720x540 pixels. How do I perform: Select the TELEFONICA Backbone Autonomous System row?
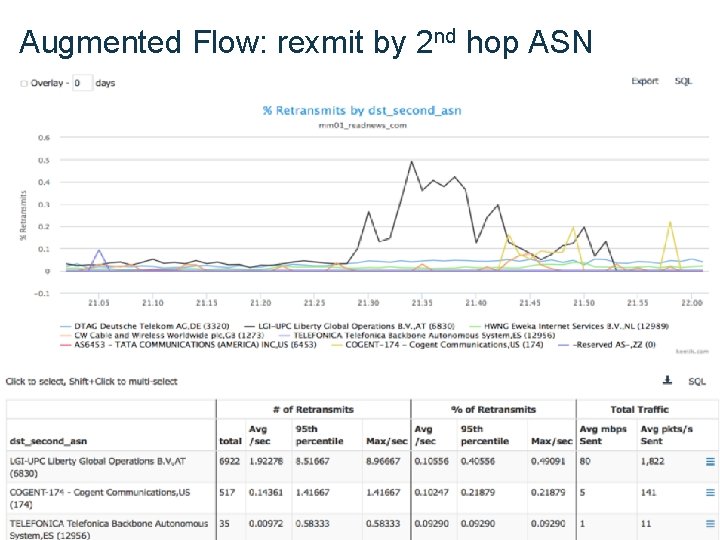coord(362,527)
